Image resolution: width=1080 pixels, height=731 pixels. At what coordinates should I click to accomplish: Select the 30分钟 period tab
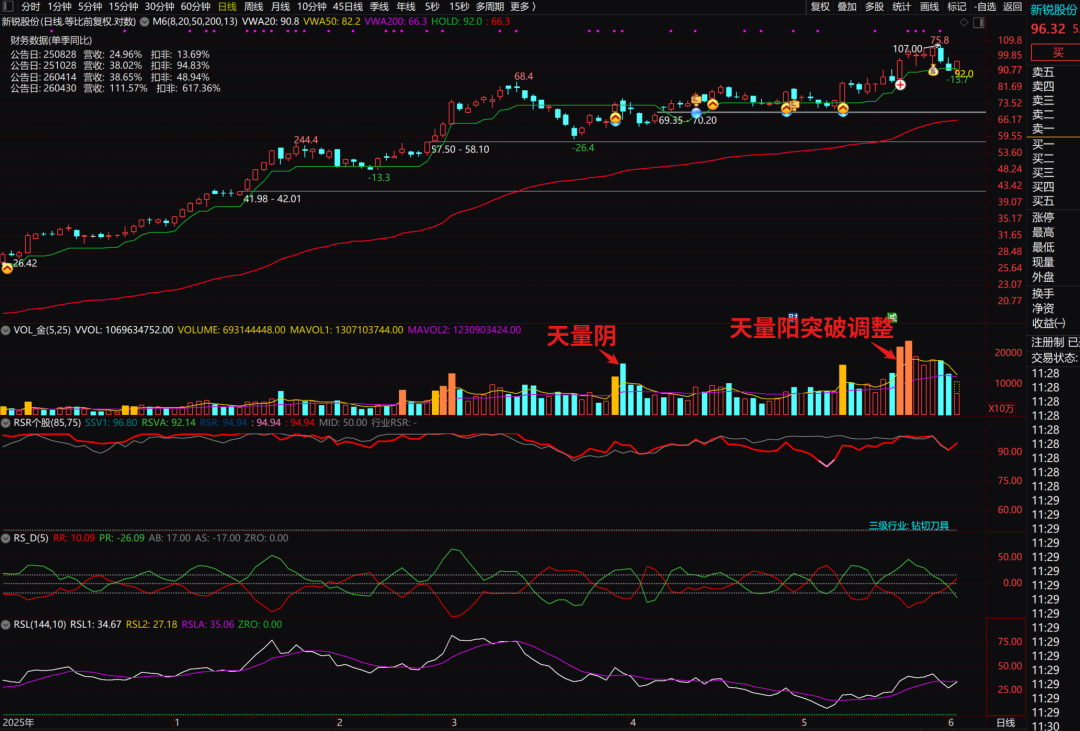(x=159, y=6)
